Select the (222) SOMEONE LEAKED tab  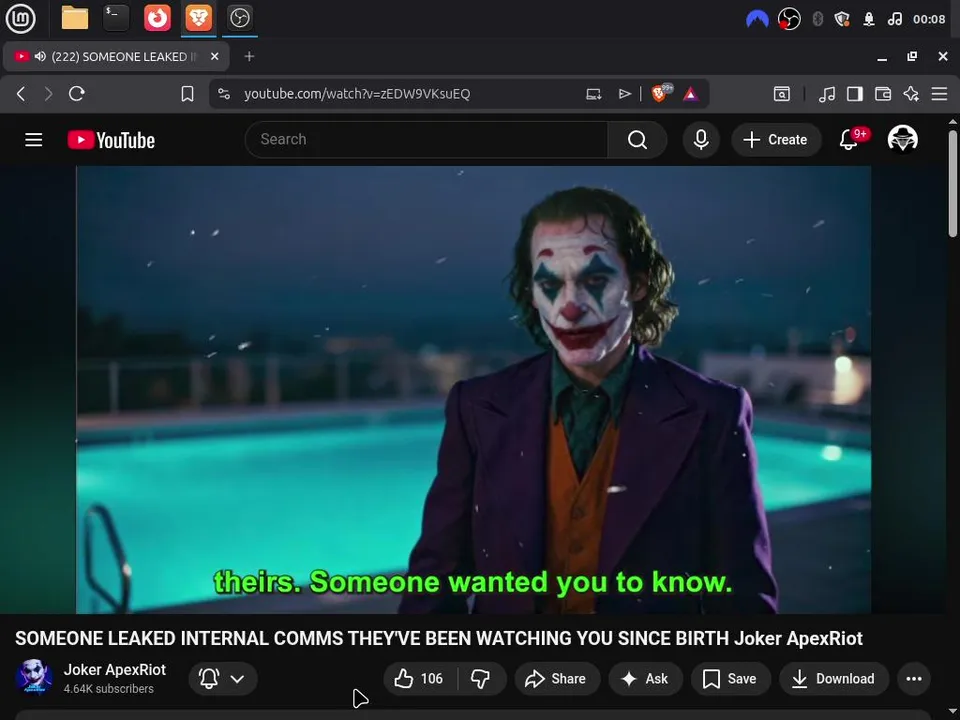[116, 56]
